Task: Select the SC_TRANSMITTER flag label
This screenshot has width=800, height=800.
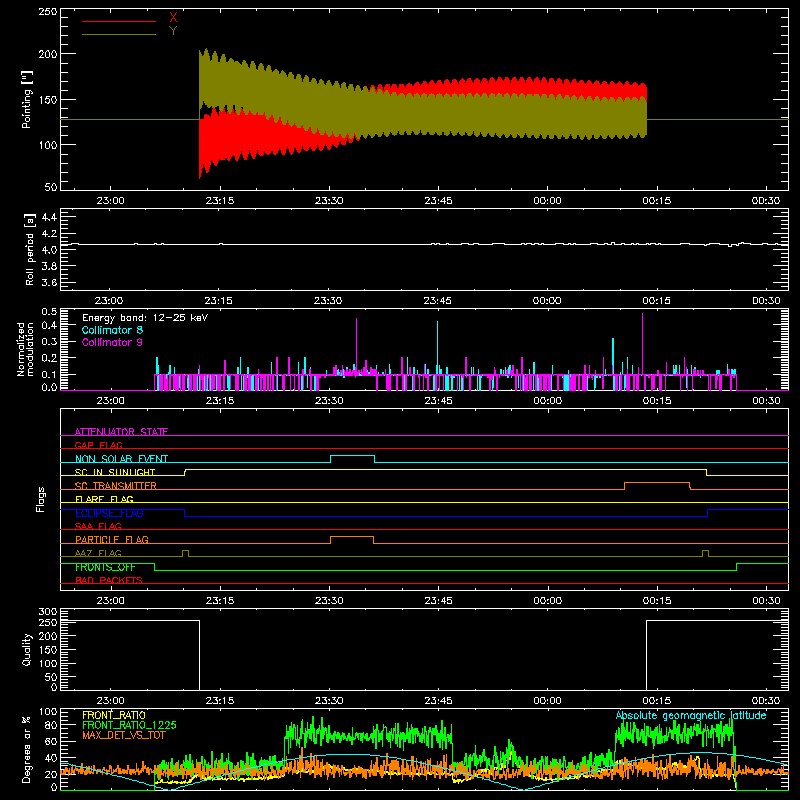Action: 116,486
